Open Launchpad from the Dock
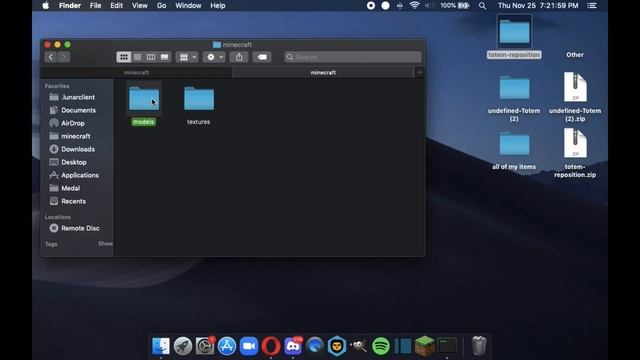640x360 pixels. click(x=183, y=346)
